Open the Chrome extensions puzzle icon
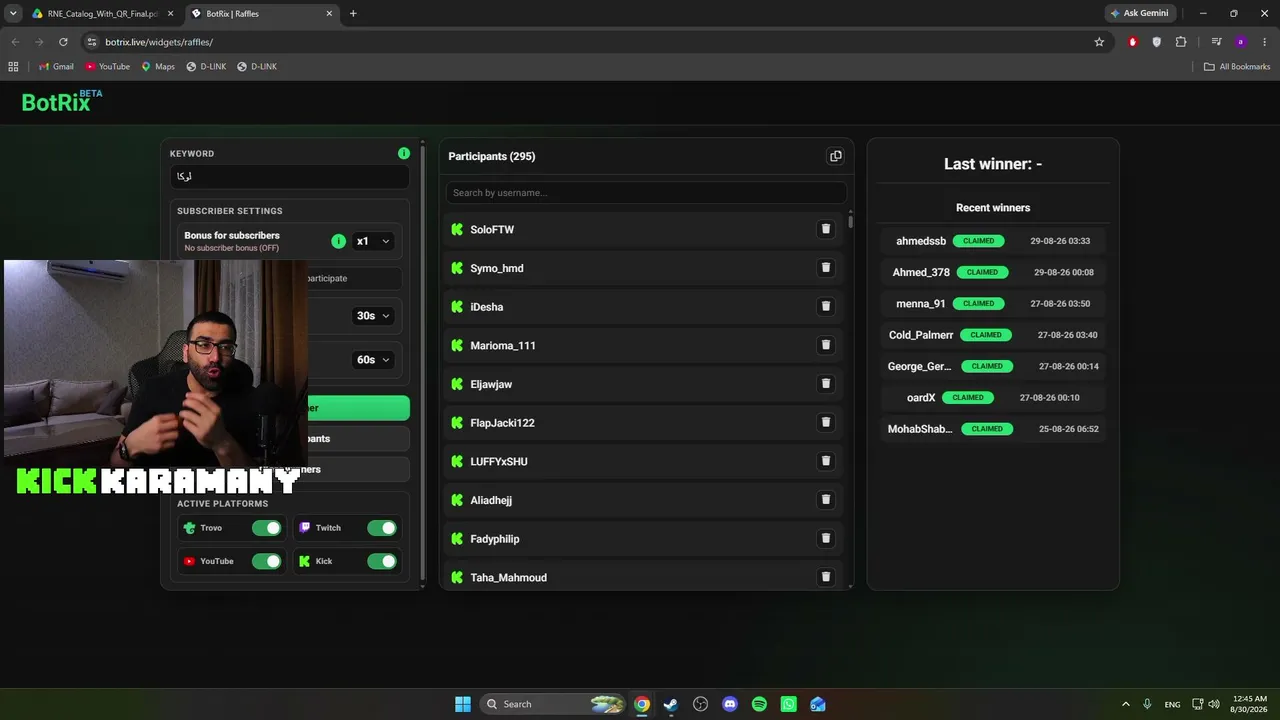The height and width of the screenshot is (720, 1280). click(1181, 42)
